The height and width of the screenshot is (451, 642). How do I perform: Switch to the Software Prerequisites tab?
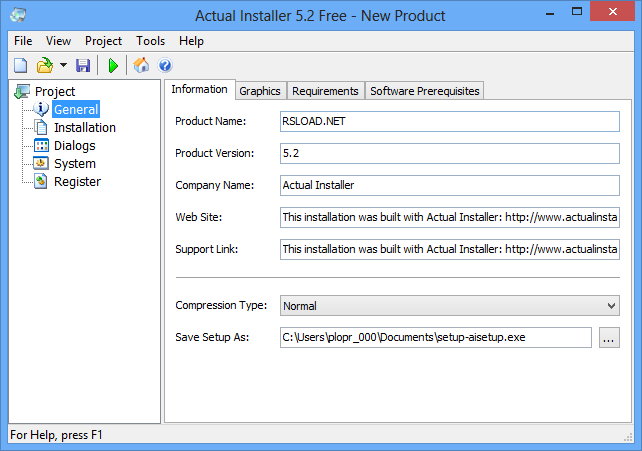click(425, 91)
